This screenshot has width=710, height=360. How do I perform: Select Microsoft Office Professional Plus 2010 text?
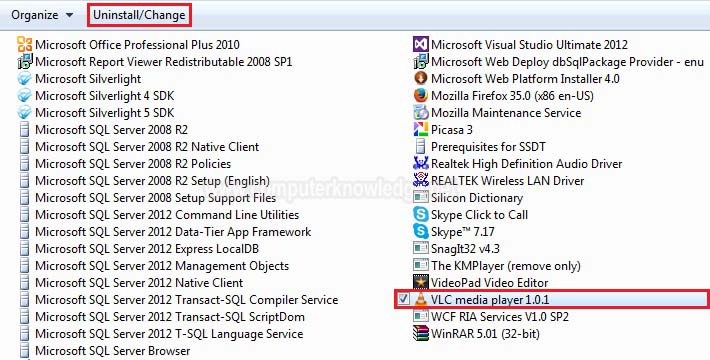tap(137, 45)
